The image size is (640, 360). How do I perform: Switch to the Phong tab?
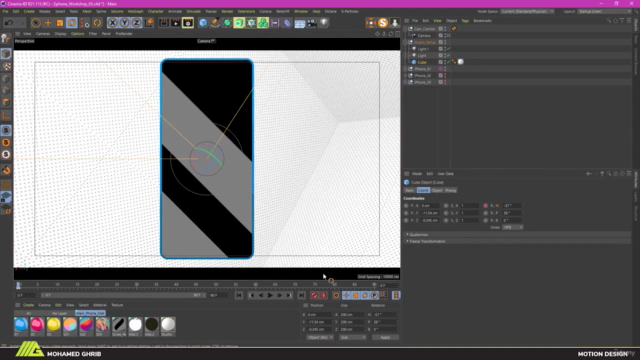451,190
